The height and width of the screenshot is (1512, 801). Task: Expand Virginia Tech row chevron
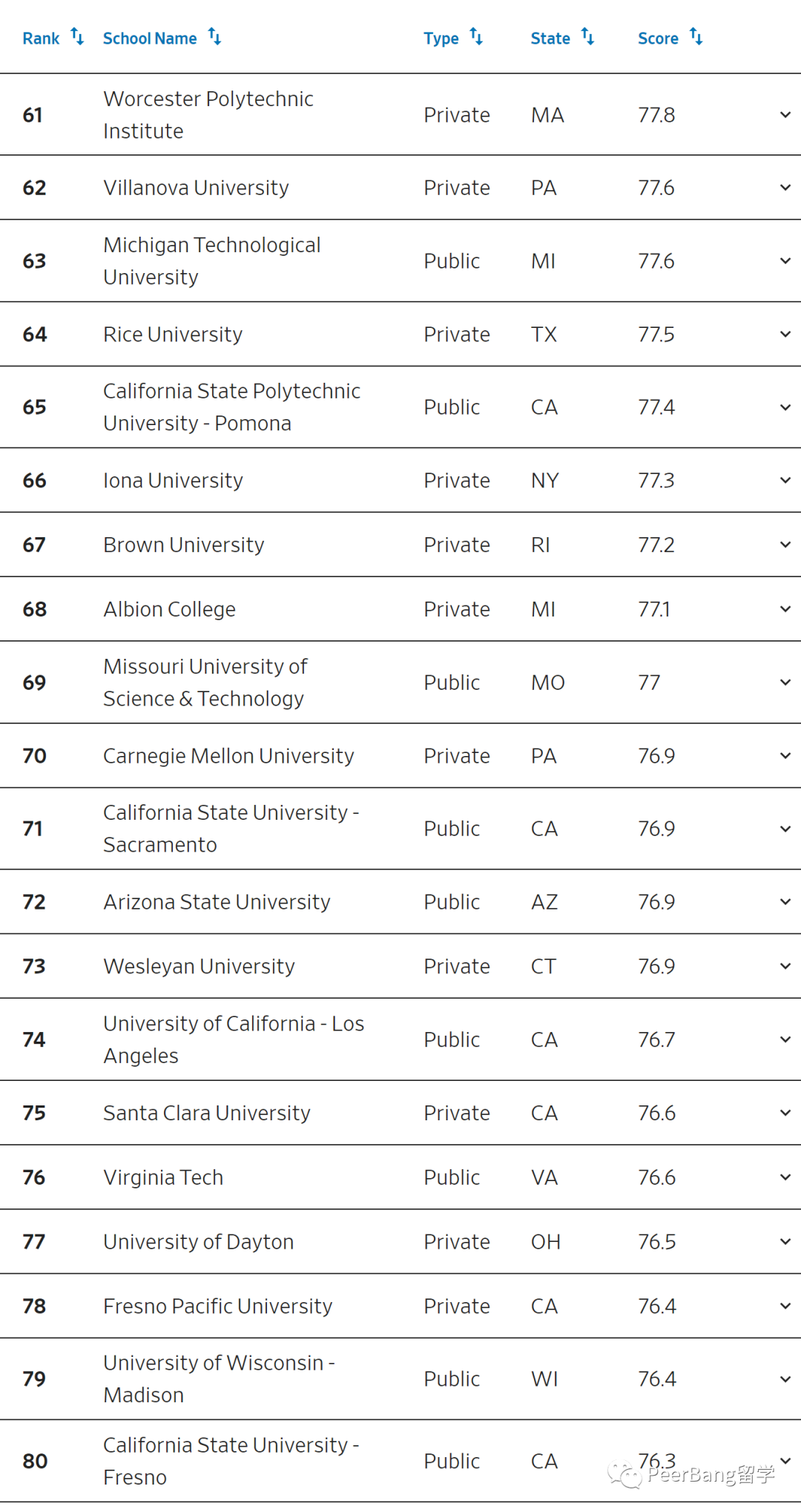(x=785, y=1177)
